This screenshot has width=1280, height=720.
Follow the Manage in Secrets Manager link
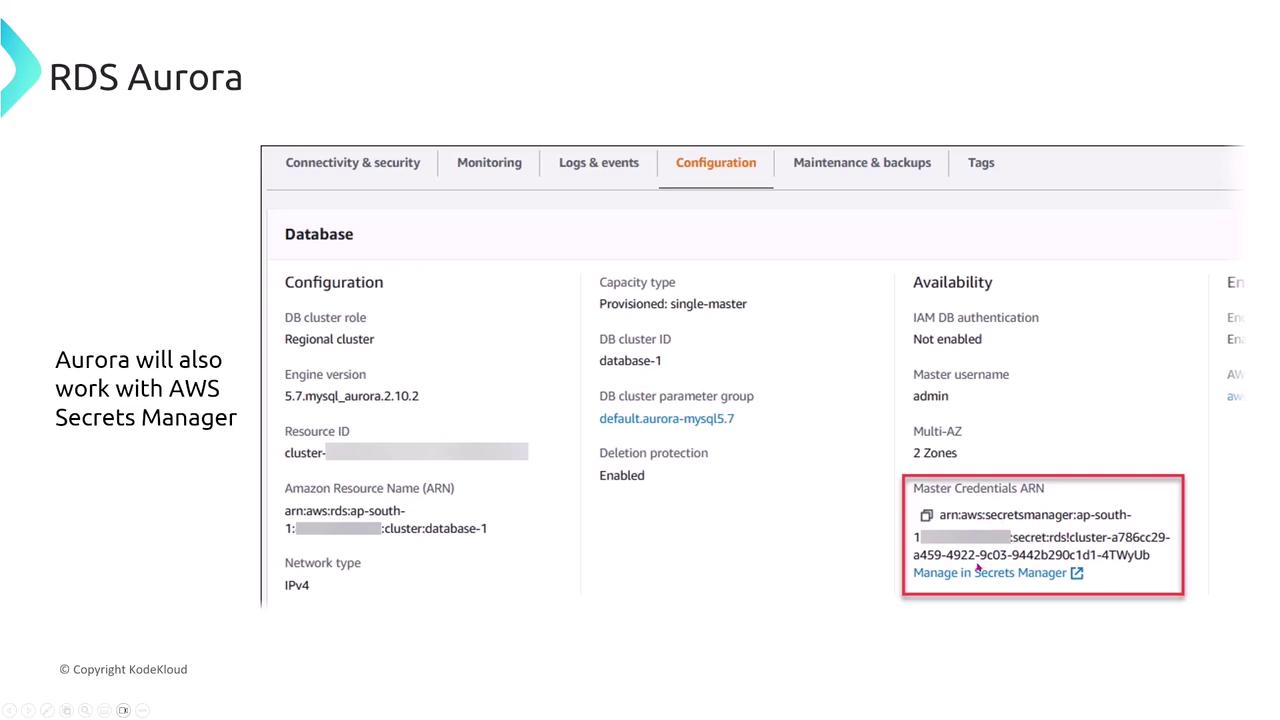989,573
